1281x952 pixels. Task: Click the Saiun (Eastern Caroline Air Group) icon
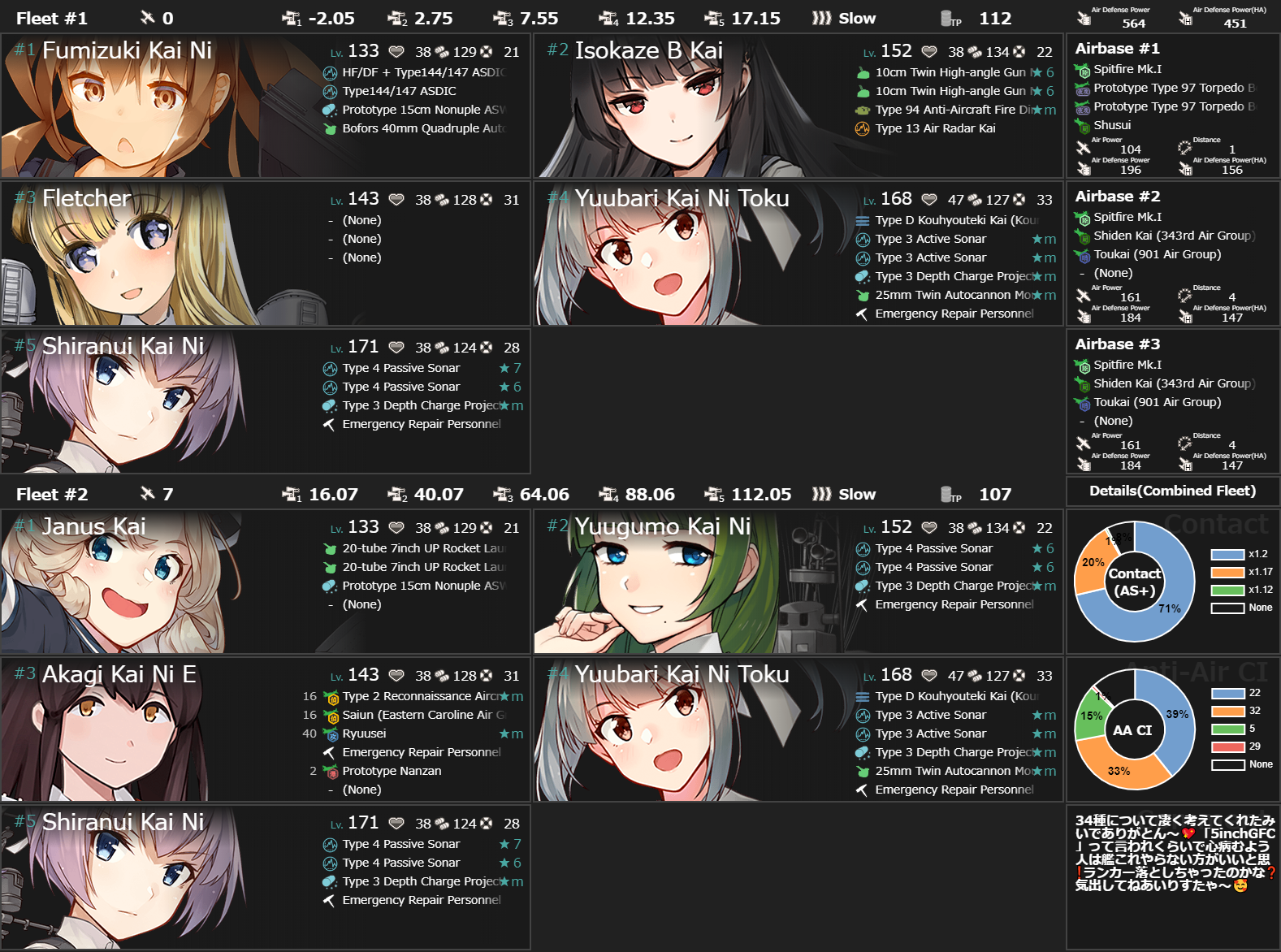[331, 716]
